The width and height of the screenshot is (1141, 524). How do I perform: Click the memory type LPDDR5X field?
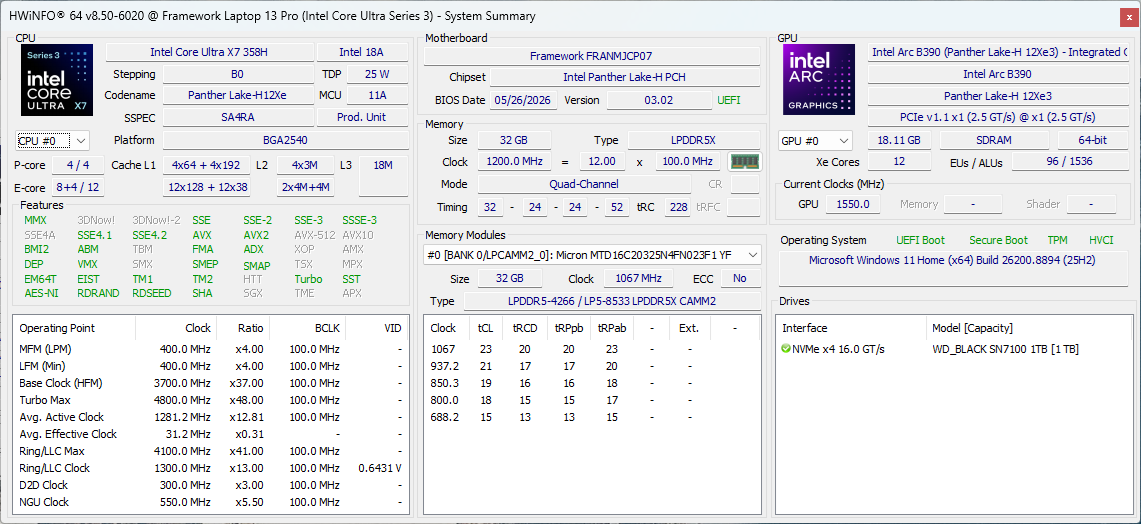point(693,140)
